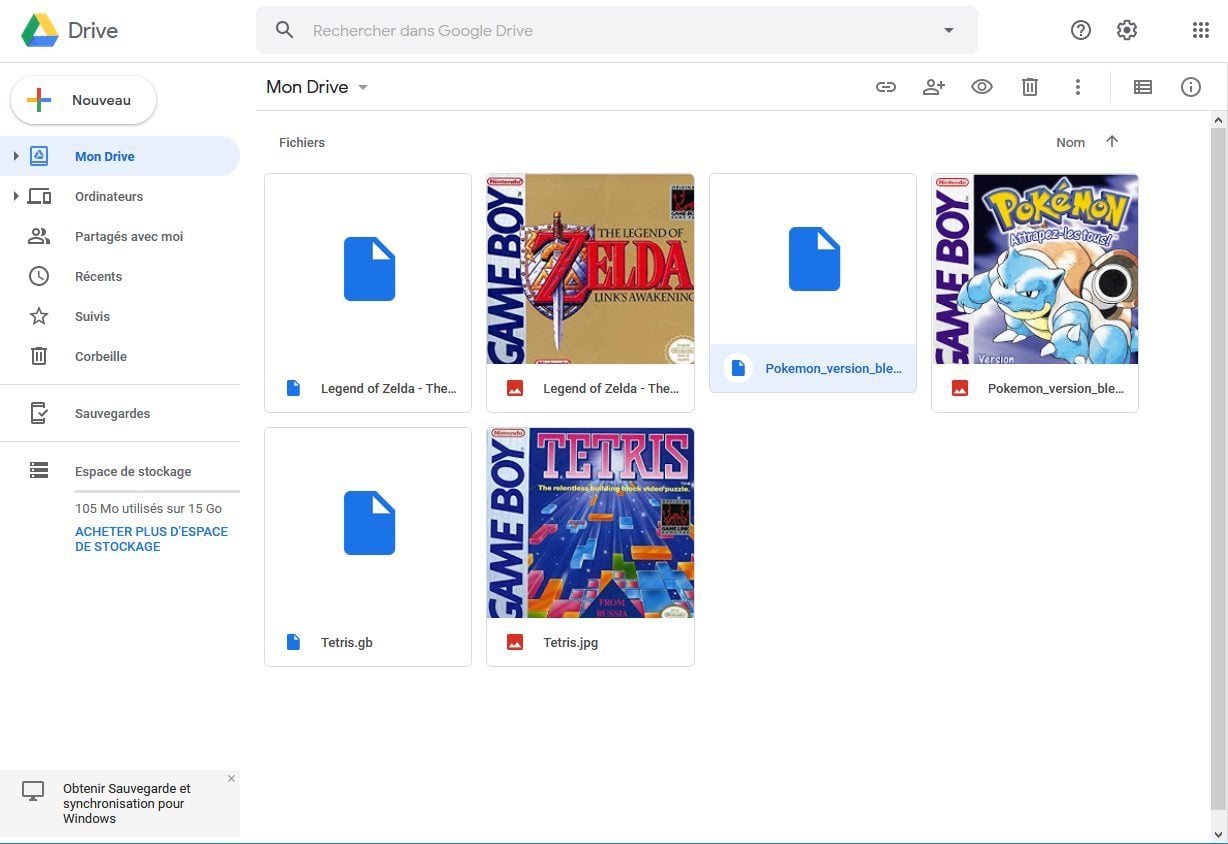Select the Tetris.jpg thumbnail
Viewport: 1228px width, 844px height.
(x=590, y=523)
